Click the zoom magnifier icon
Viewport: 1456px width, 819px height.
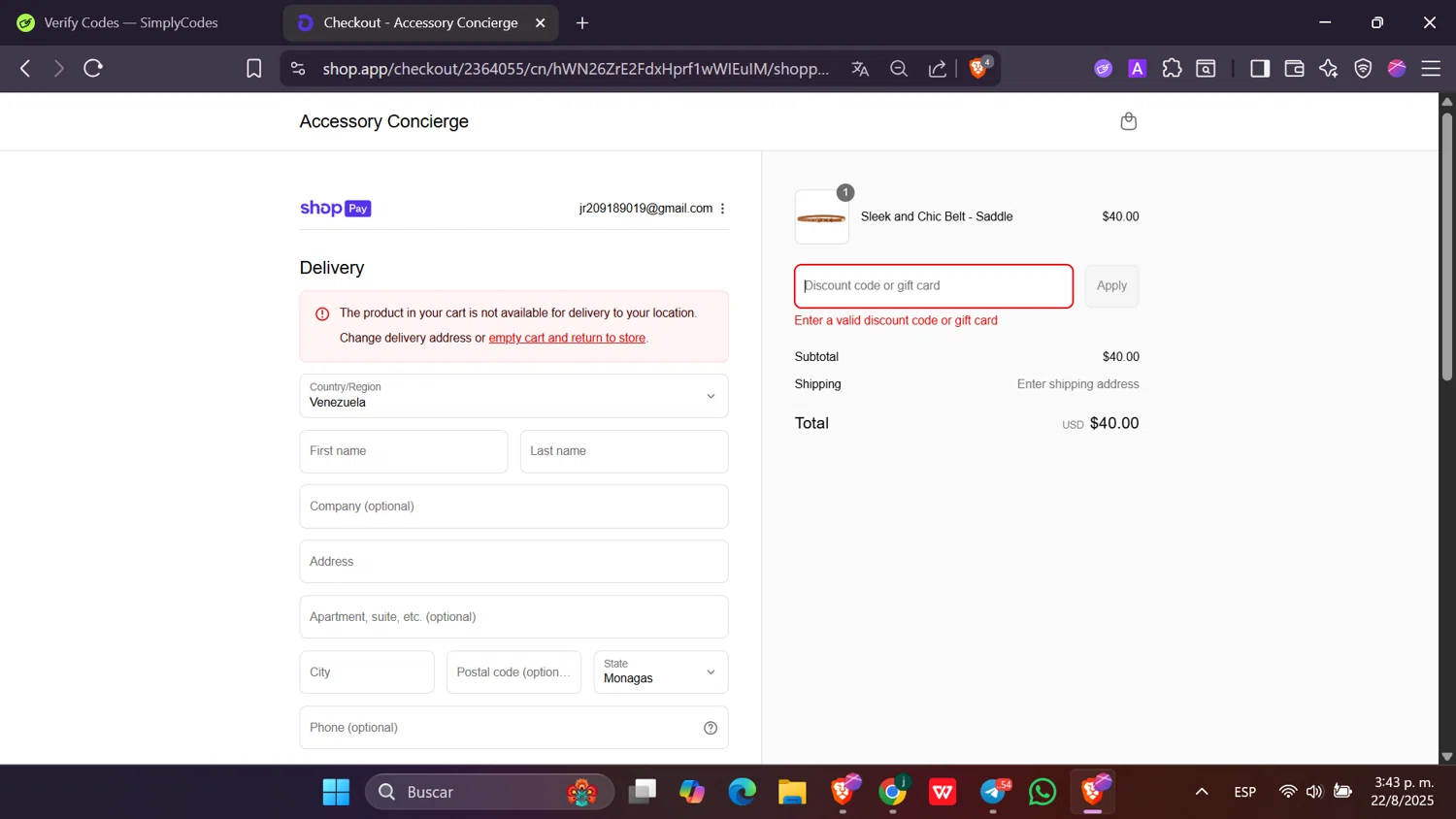pos(899,68)
